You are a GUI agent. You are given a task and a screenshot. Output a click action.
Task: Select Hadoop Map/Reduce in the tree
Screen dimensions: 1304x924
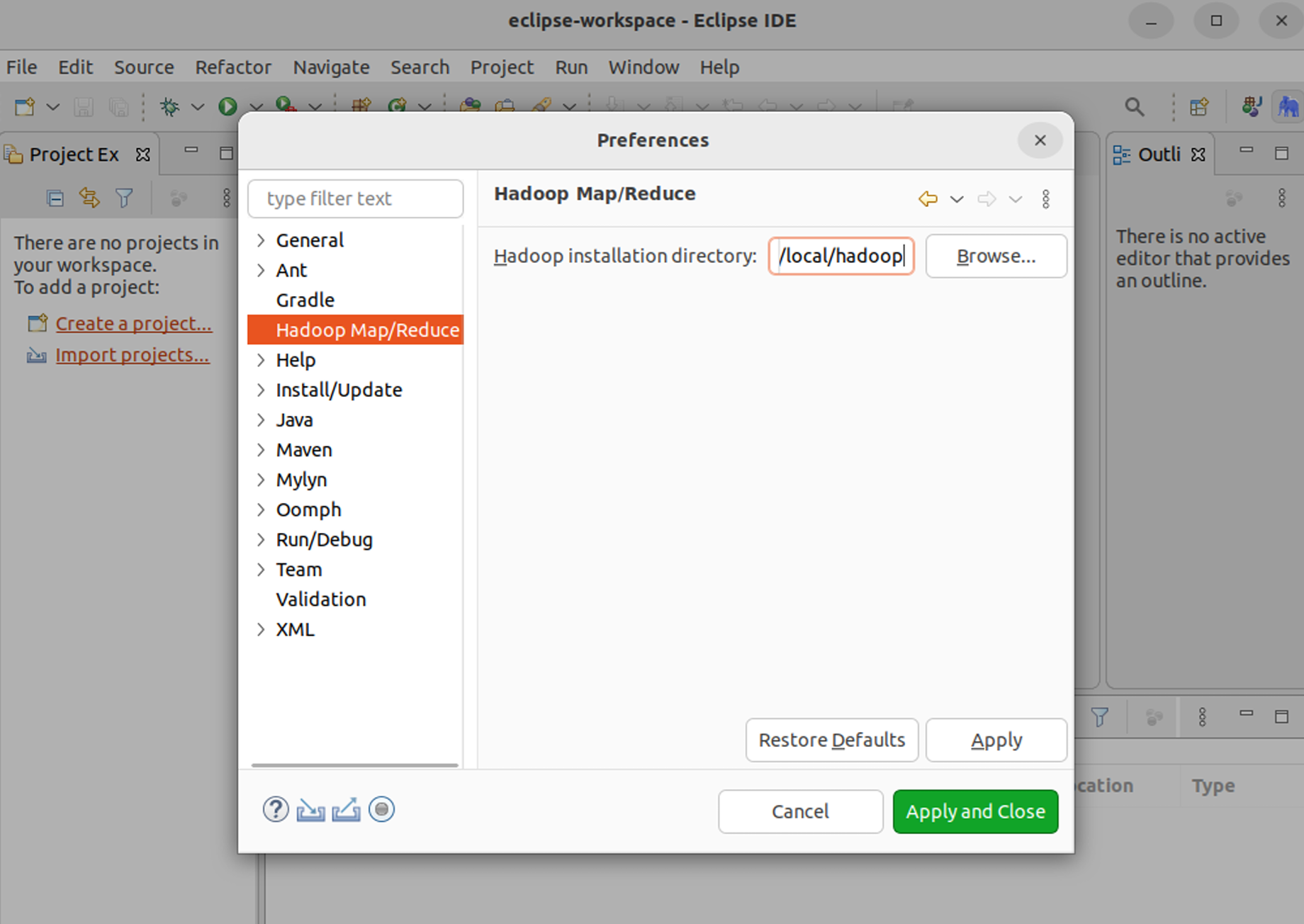356,330
